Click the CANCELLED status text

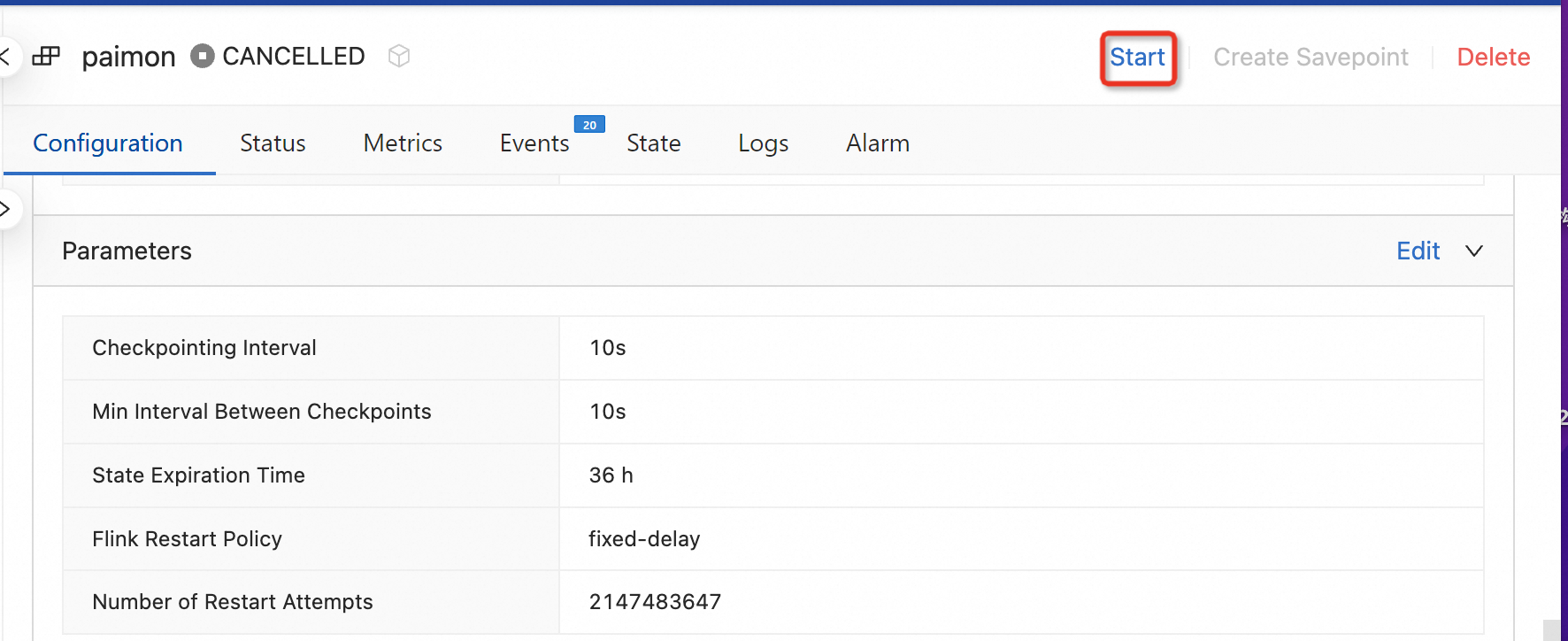(294, 56)
